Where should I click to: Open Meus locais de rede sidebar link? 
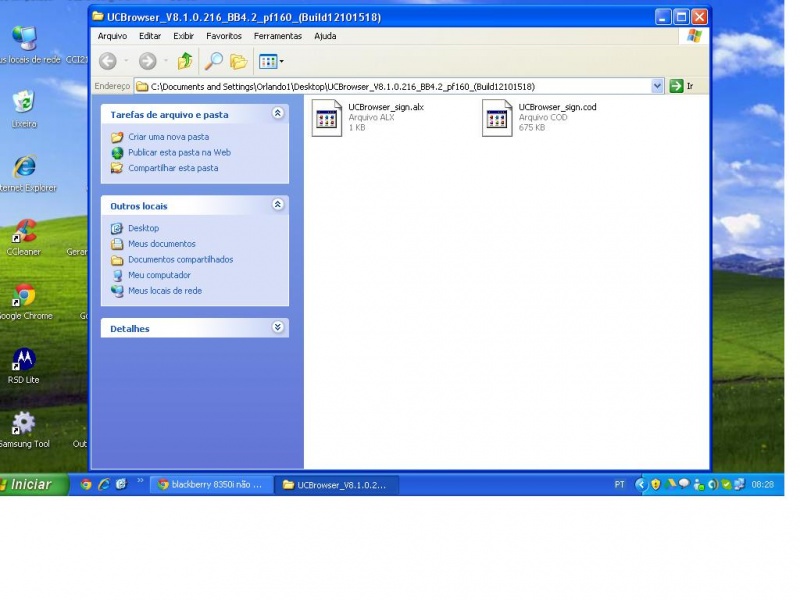pyautogui.click(x=165, y=291)
